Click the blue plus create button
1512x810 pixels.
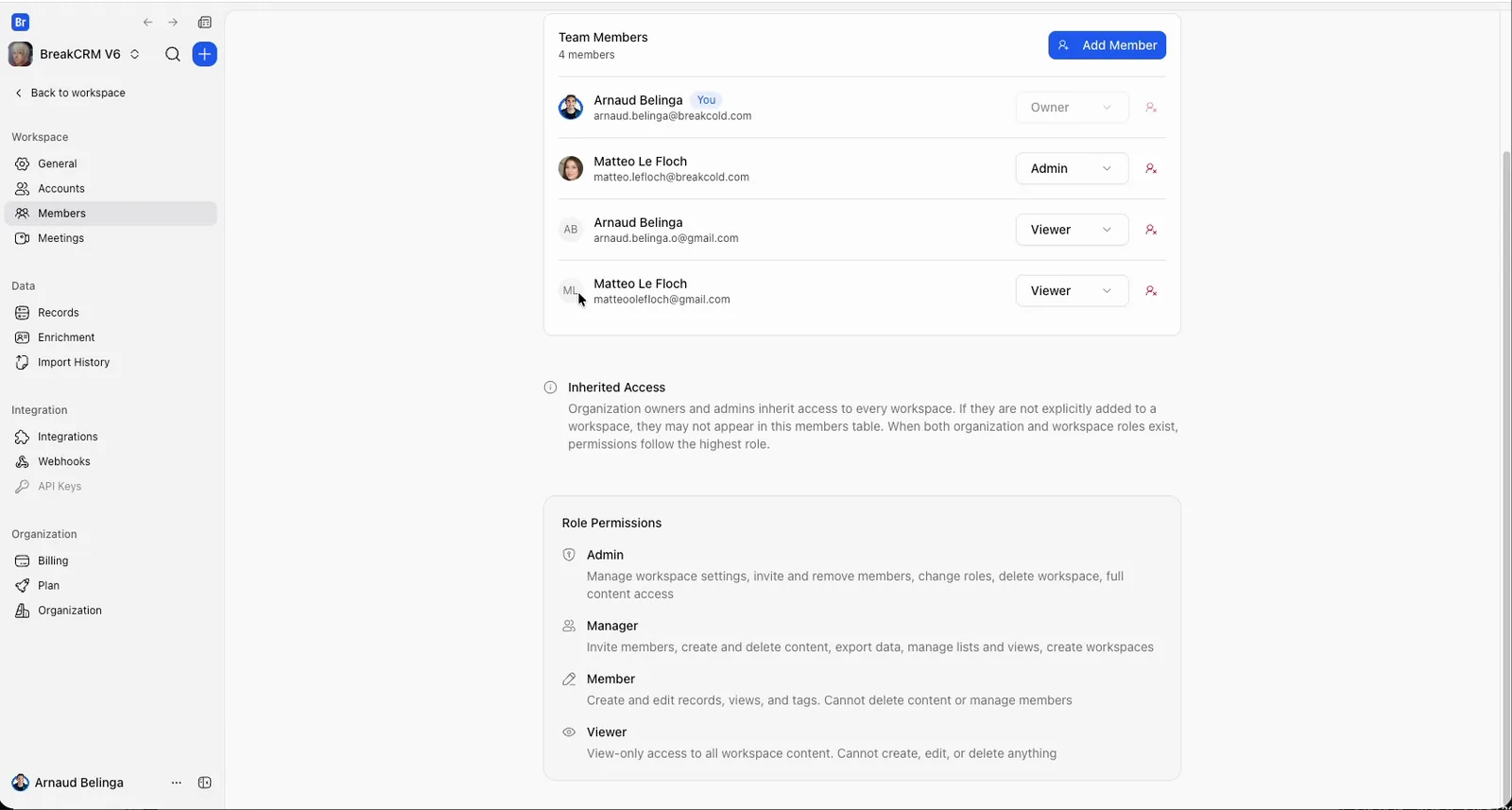[204, 54]
